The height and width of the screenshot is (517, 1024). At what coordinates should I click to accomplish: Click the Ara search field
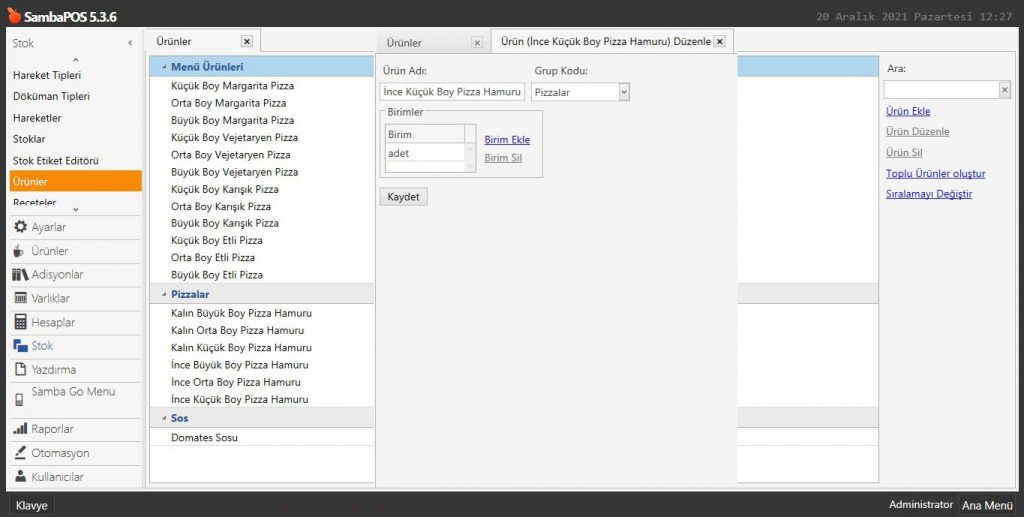click(941, 90)
